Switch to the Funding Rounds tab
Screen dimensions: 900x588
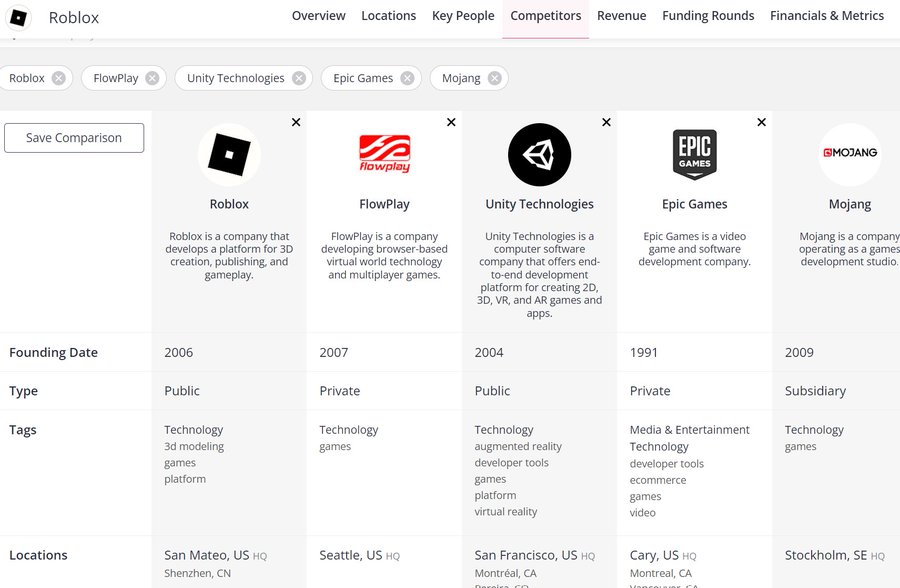pyautogui.click(x=708, y=16)
